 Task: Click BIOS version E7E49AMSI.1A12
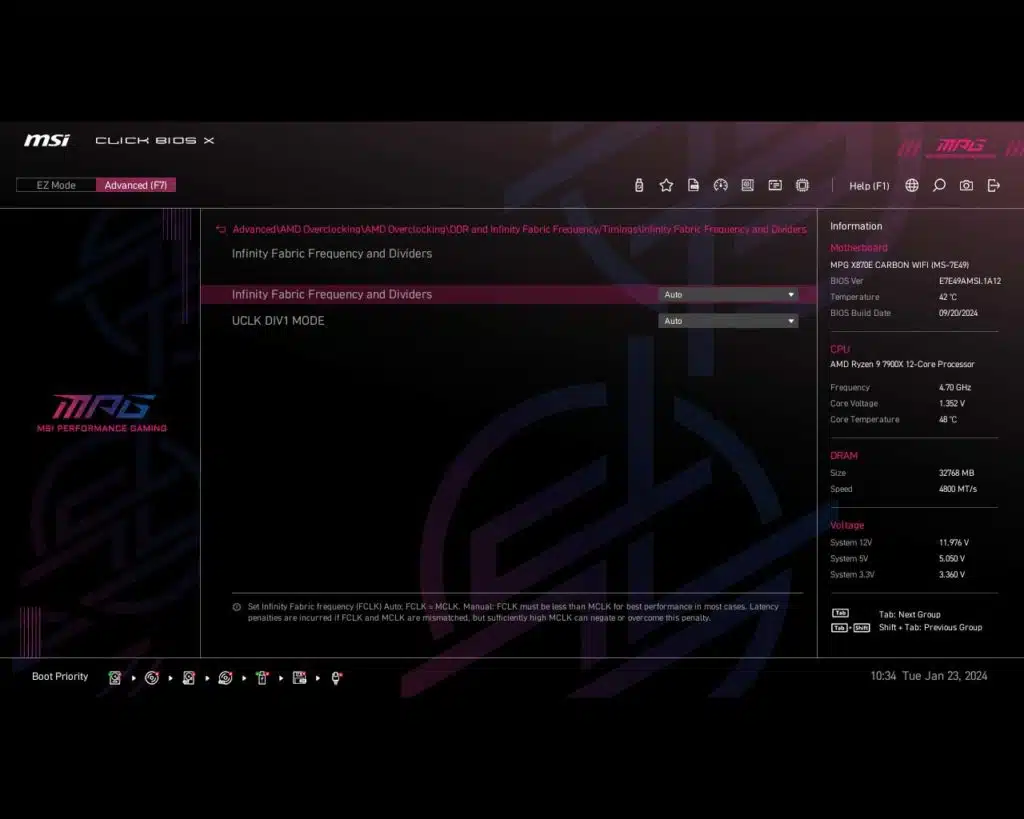coord(970,281)
